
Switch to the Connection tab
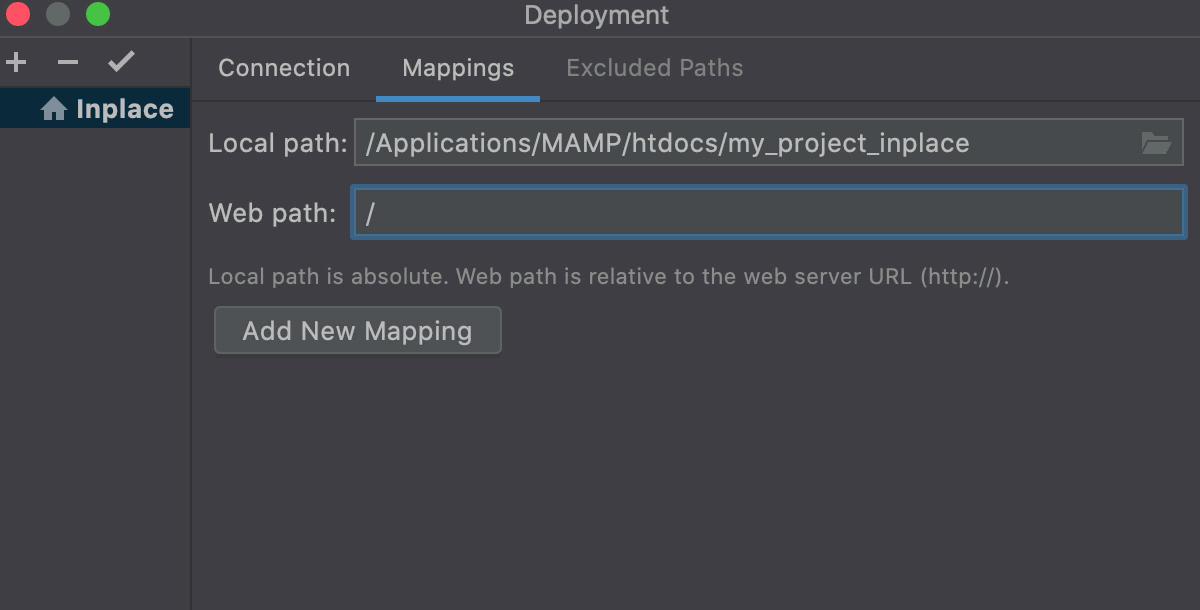284,68
